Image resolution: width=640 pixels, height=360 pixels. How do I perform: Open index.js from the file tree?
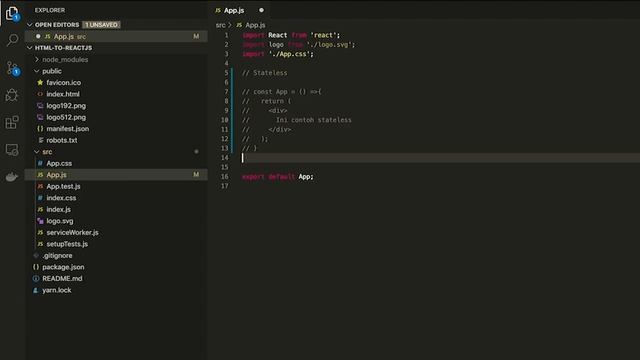click(x=58, y=209)
